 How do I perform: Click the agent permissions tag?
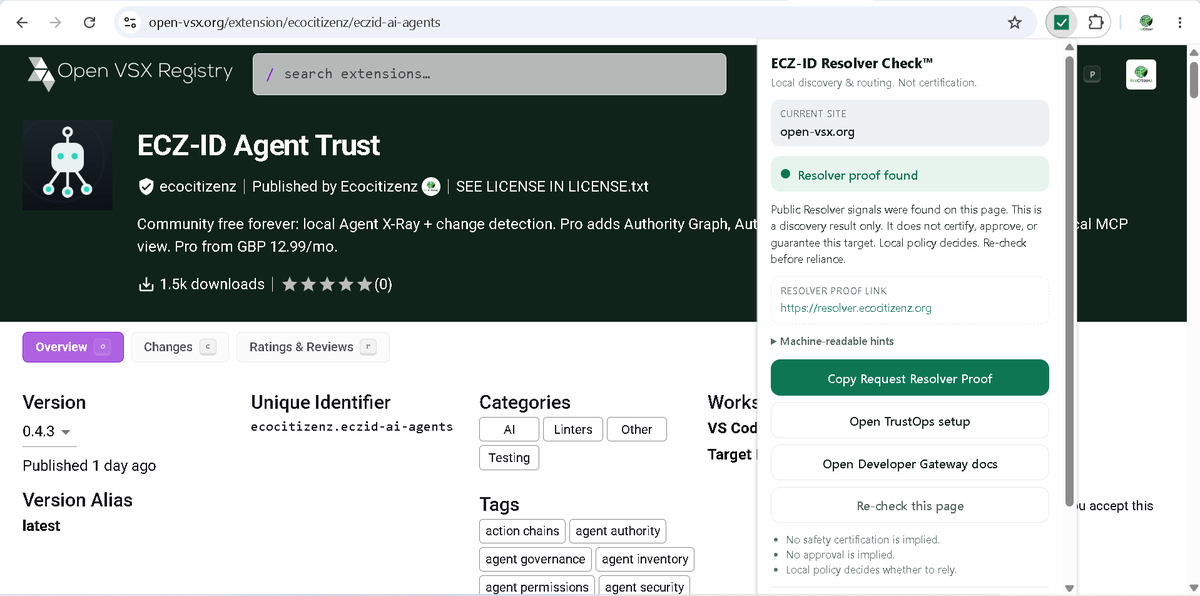[x=537, y=587]
